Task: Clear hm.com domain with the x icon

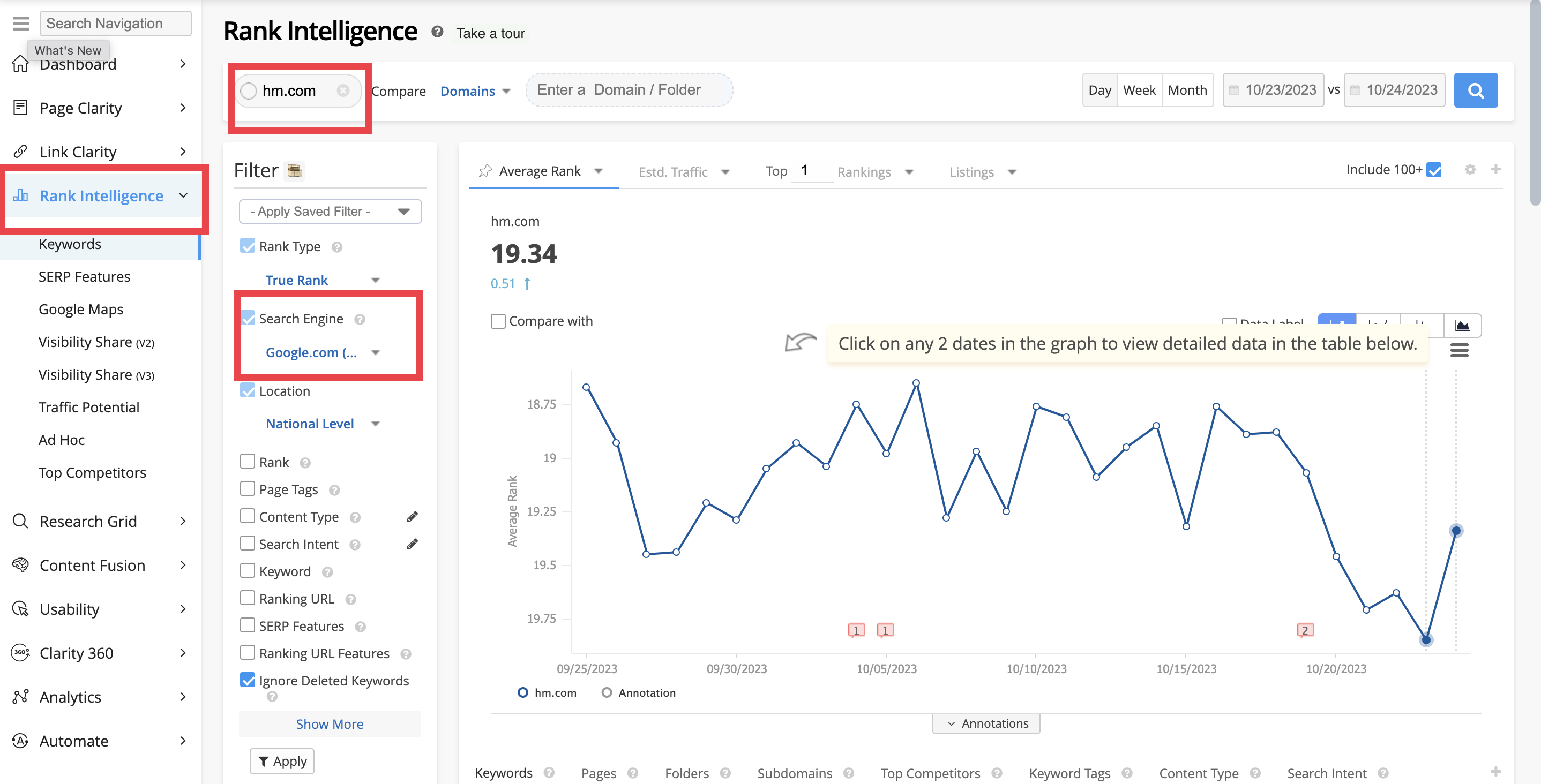Action: click(343, 91)
